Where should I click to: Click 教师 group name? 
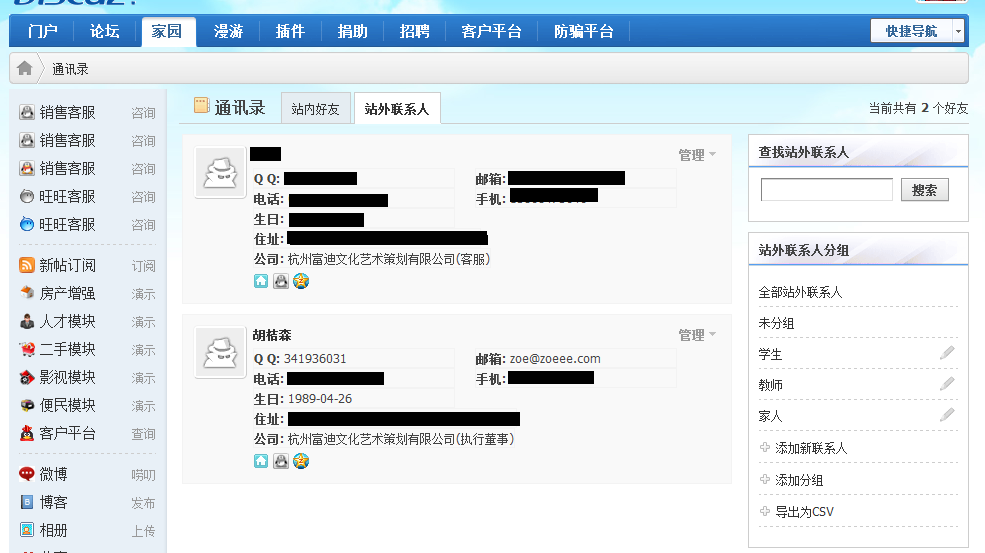coord(770,385)
